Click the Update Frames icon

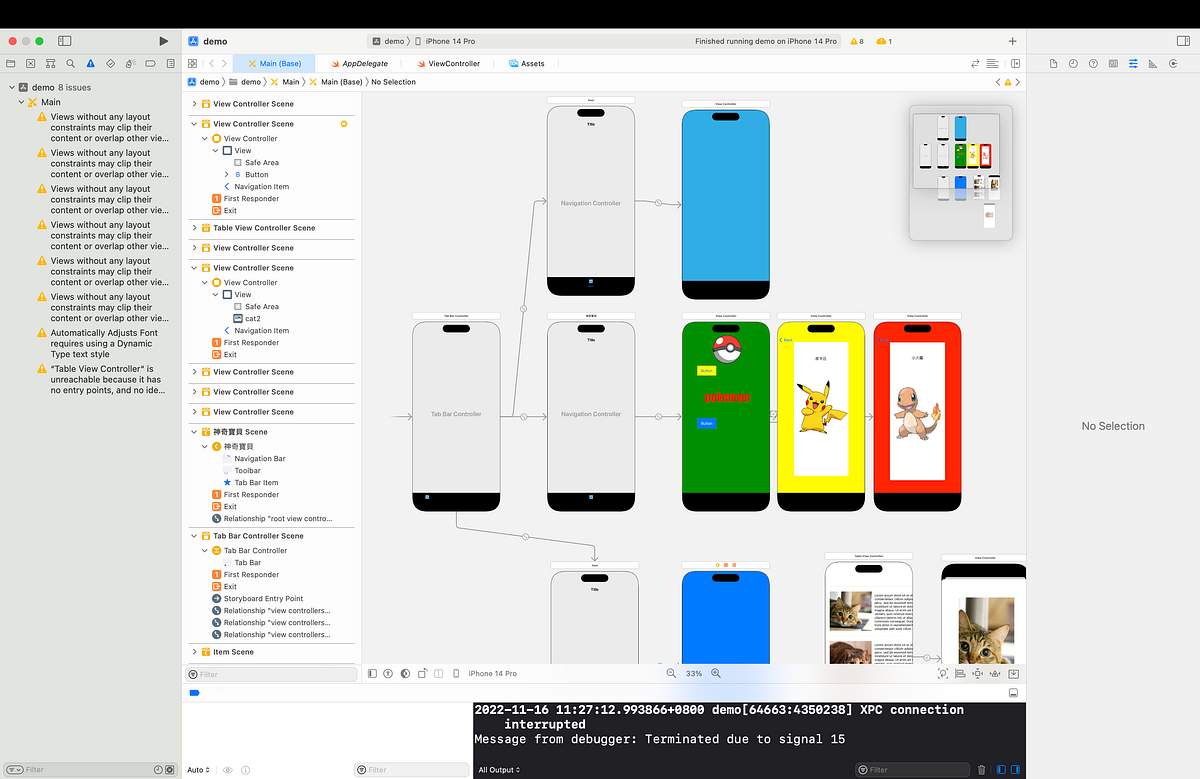click(943, 673)
